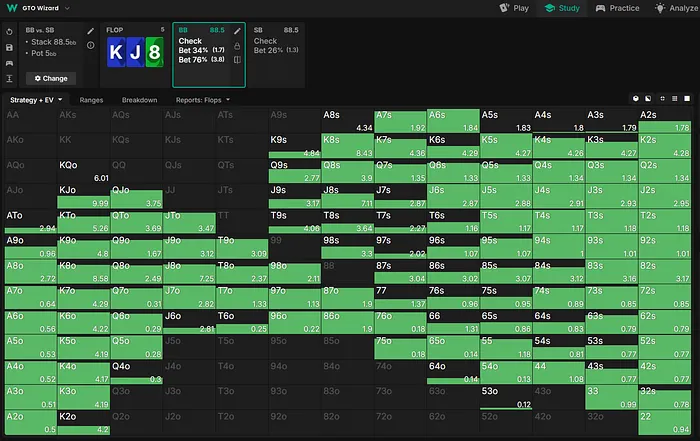Screen dimensions: 700x441
Task: Switch to the Ranges tab
Action: click(x=93, y=100)
